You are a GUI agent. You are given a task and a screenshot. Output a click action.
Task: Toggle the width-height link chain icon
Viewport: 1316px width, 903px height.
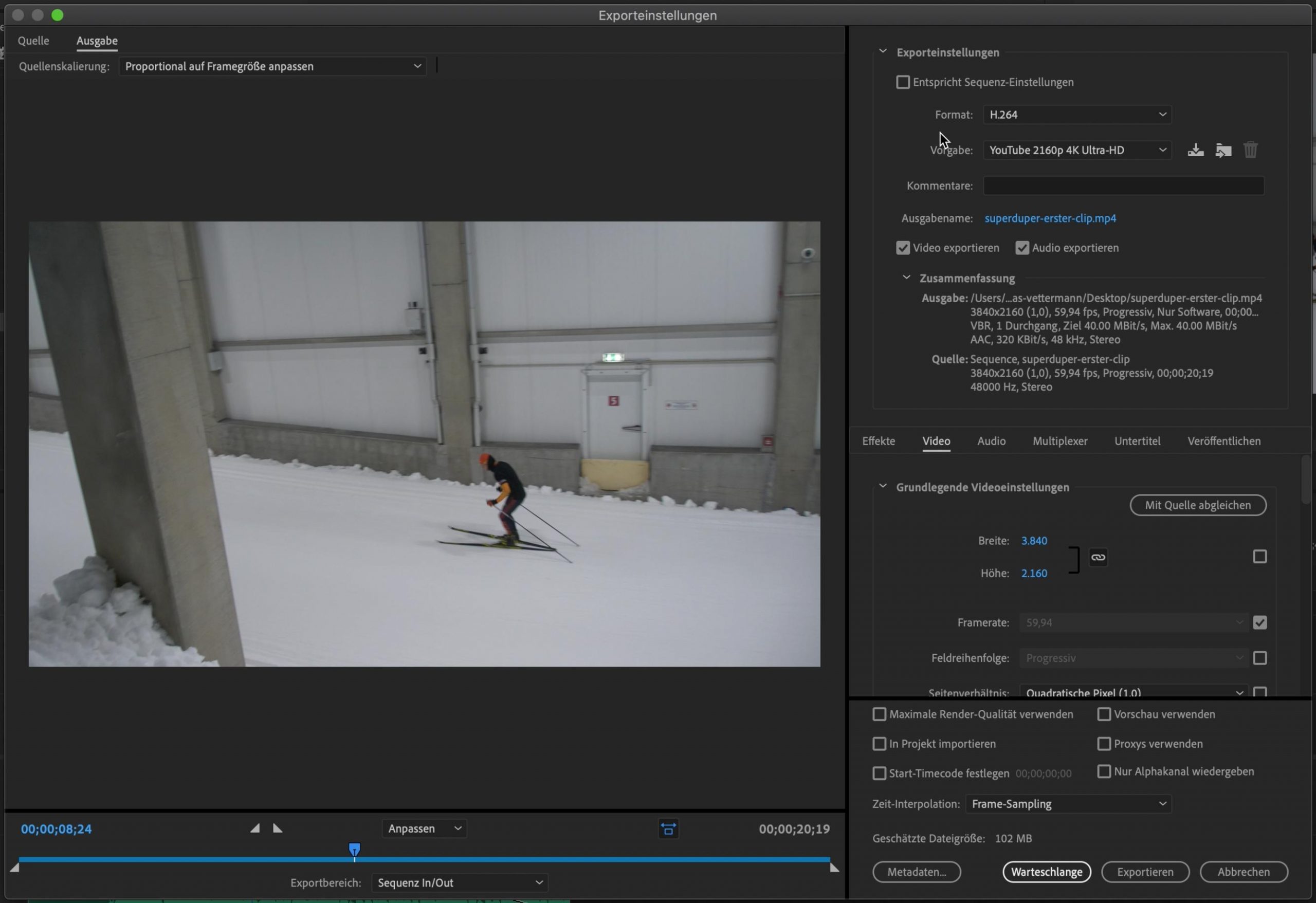(x=1098, y=557)
